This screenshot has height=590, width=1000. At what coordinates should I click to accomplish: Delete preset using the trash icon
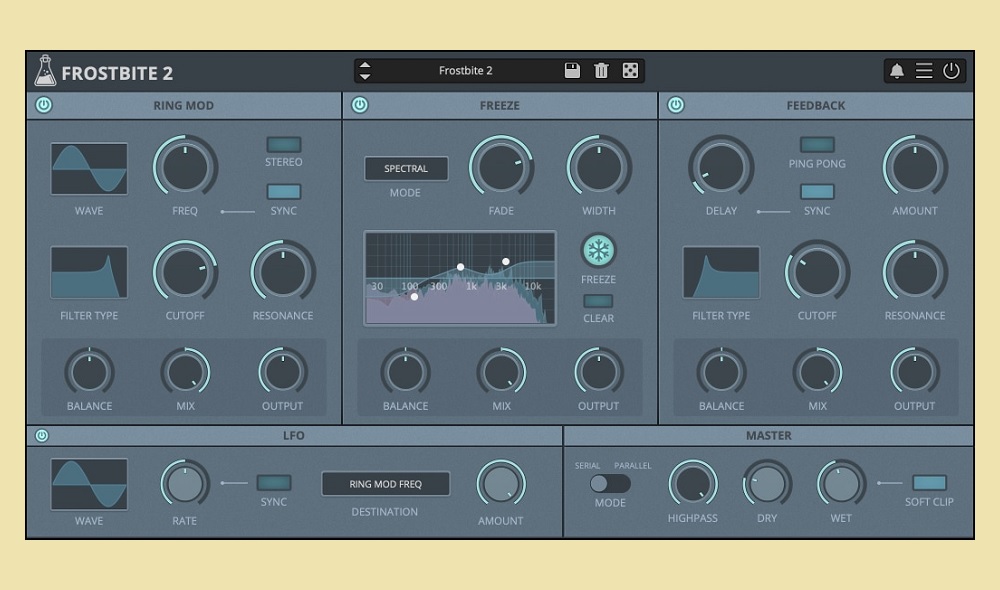601,71
